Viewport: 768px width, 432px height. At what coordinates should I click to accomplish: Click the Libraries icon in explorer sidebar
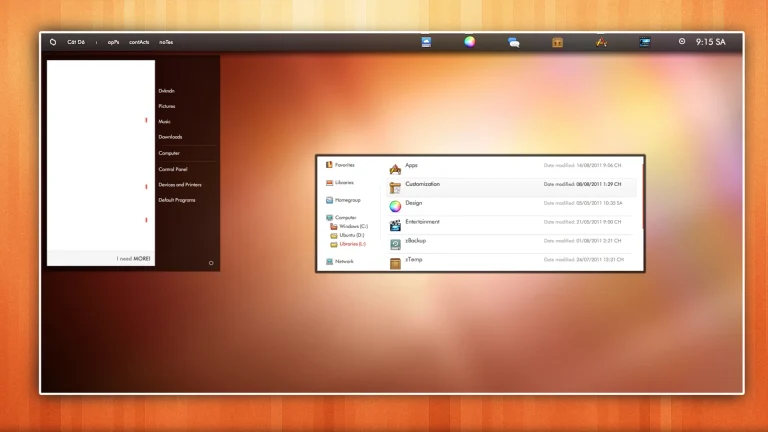[x=330, y=183]
